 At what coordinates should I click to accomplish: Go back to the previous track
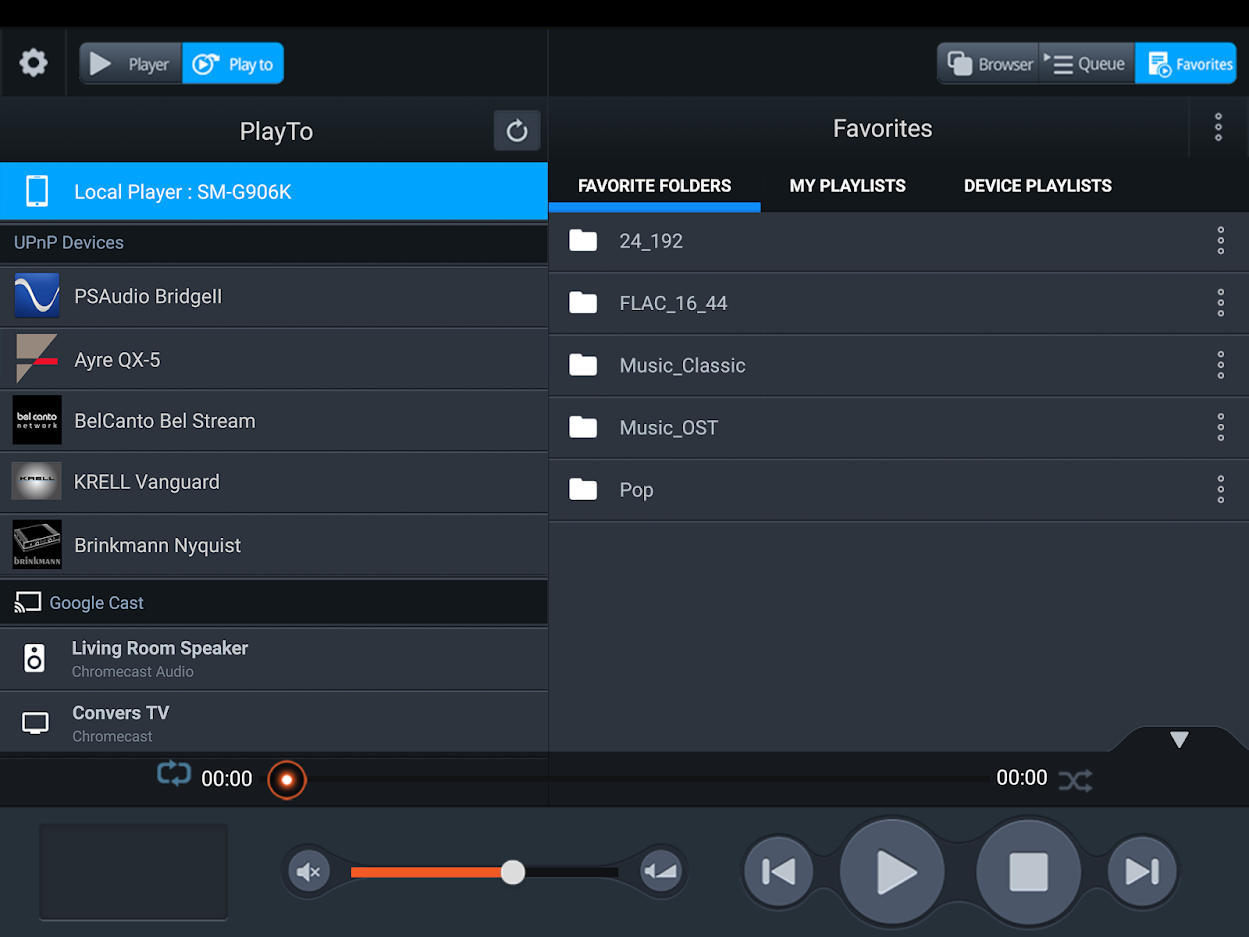pyautogui.click(x=778, y=872)
